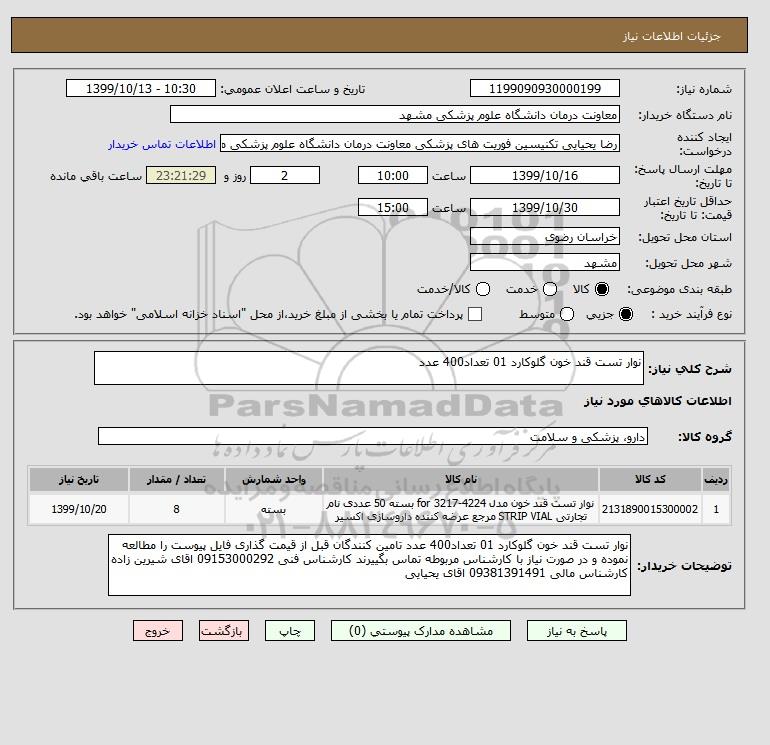Screen dimensions: 770x745
Task: Click the product name cell نوار تست قند خون
Action: [x=461, y=509]
